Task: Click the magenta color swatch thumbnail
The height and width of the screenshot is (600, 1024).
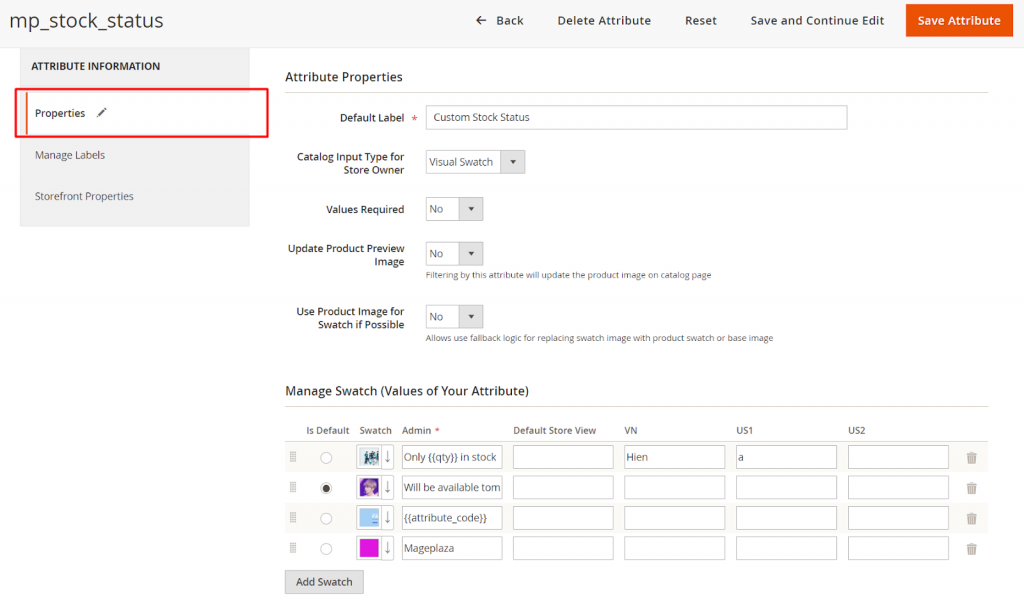Action: pyautogui.click(x=369, y=548)
